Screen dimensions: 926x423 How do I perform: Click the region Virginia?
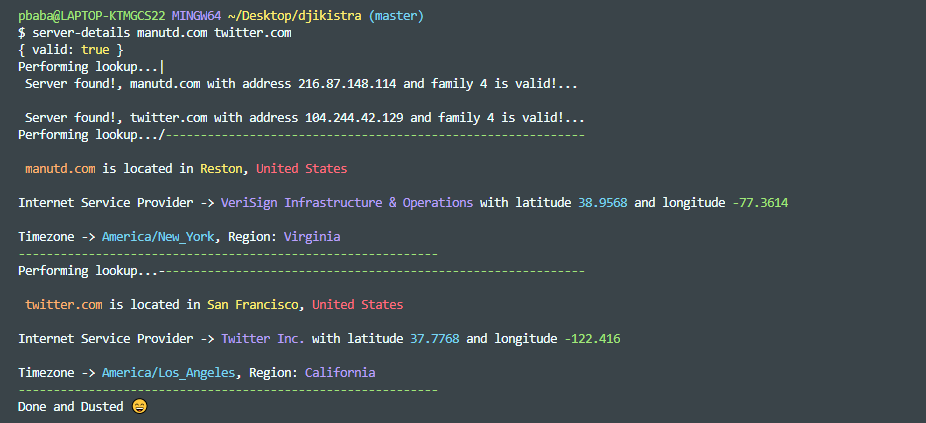pyautogui.click(x=312, y=237)
